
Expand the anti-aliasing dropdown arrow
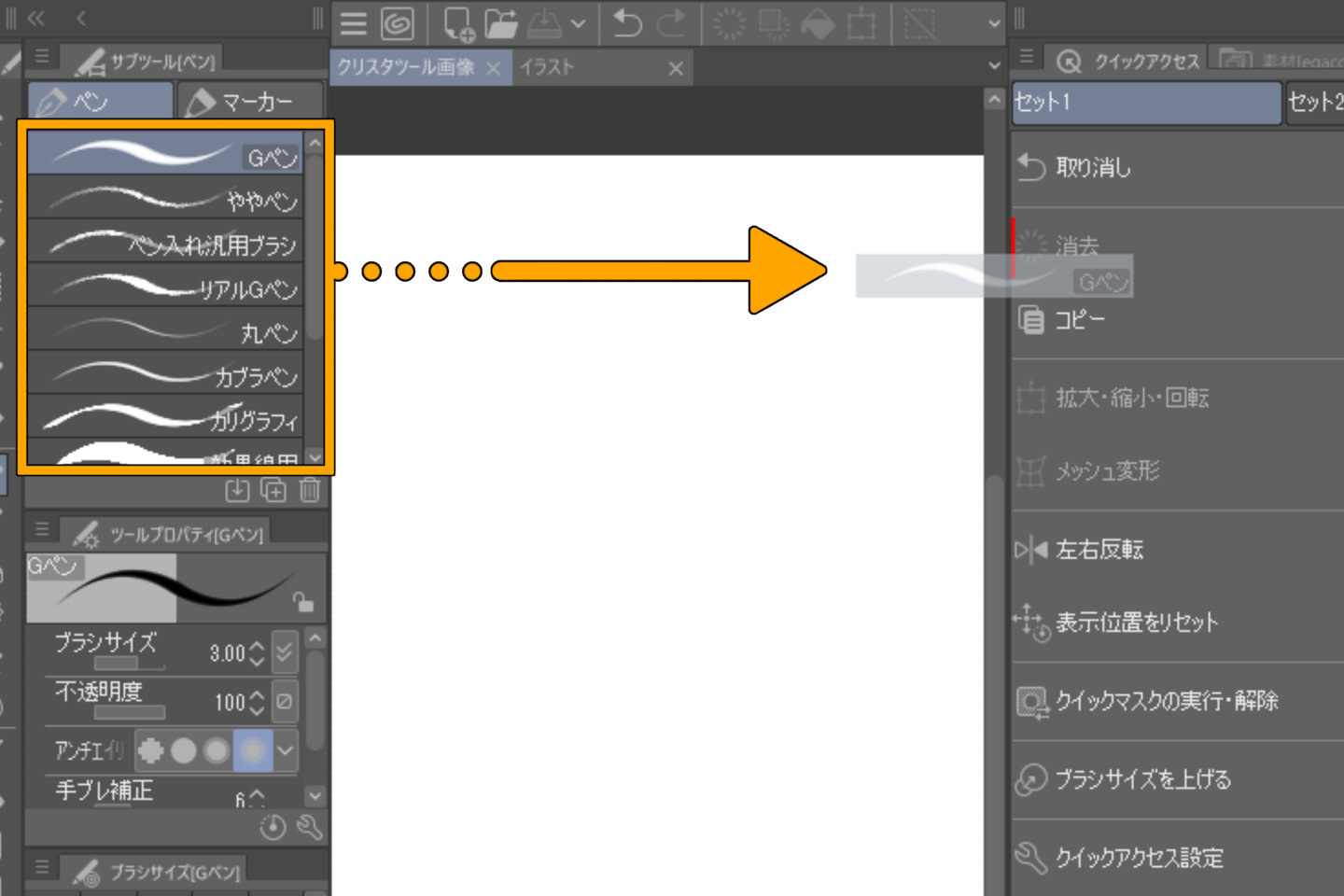pos(286,750)
